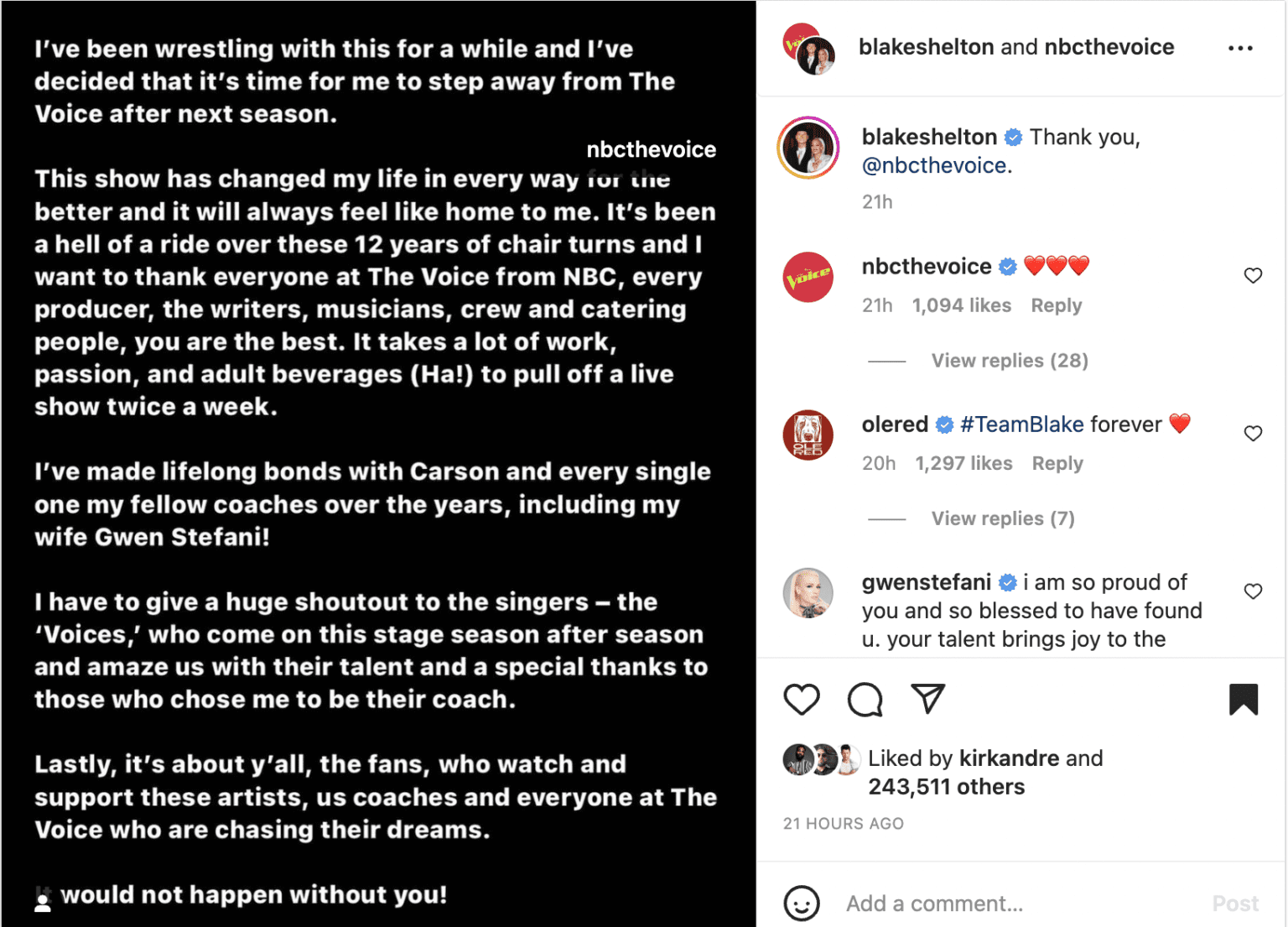Like the olered #TeamBlake comment
The image size is (1288, 927).
pyautogui.click(x=1253, y=433)
